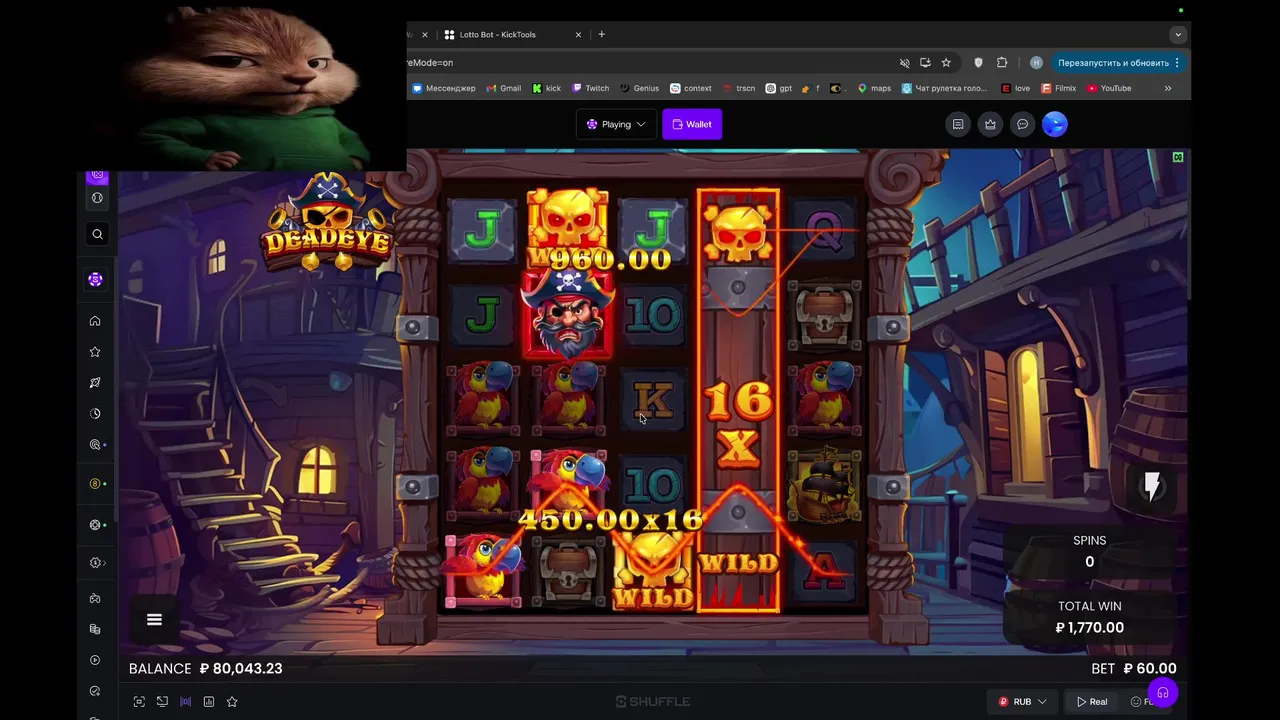
Task: Close the Lotto Bot - KickTools tab
Action: coord(578,35)
